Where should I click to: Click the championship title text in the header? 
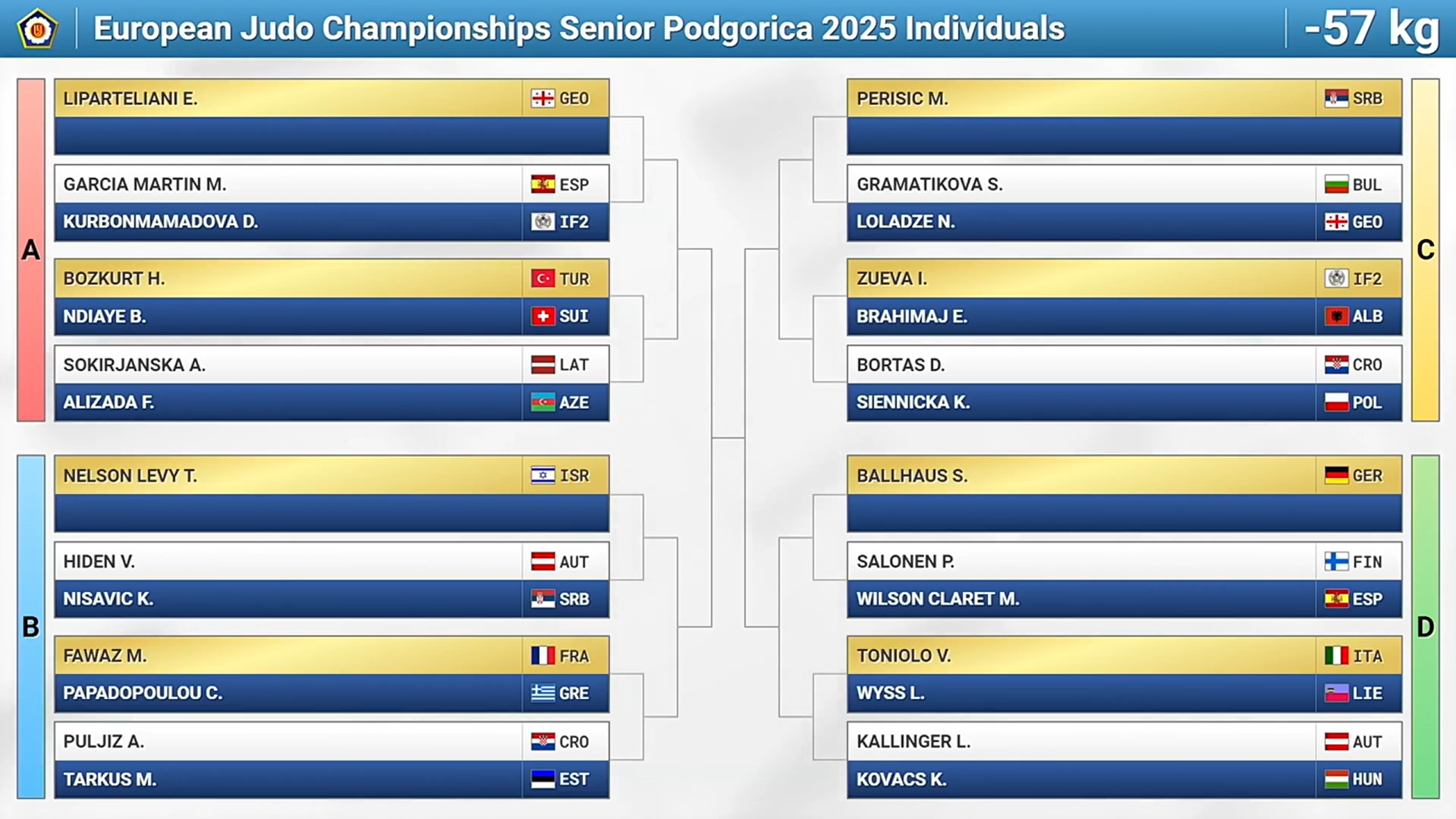pyautogui.click(x=579, y=29)
